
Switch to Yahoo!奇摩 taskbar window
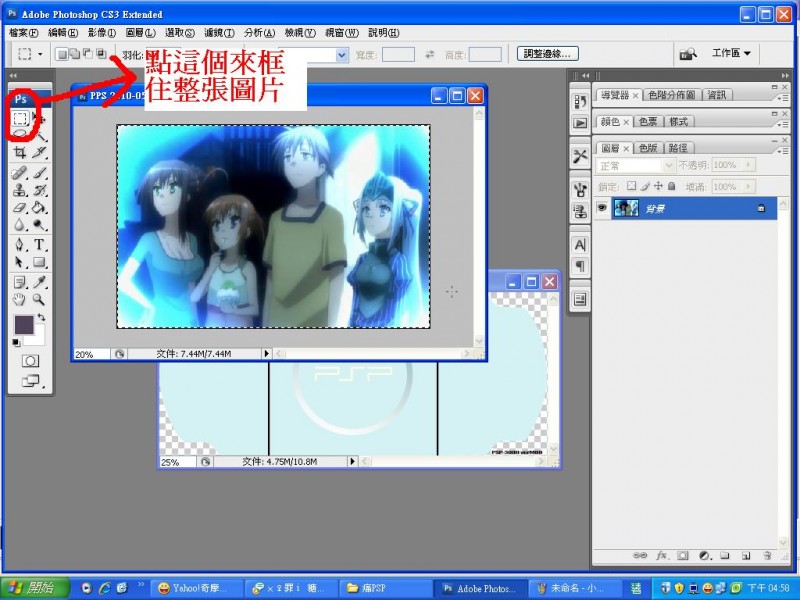click(196, 588)
